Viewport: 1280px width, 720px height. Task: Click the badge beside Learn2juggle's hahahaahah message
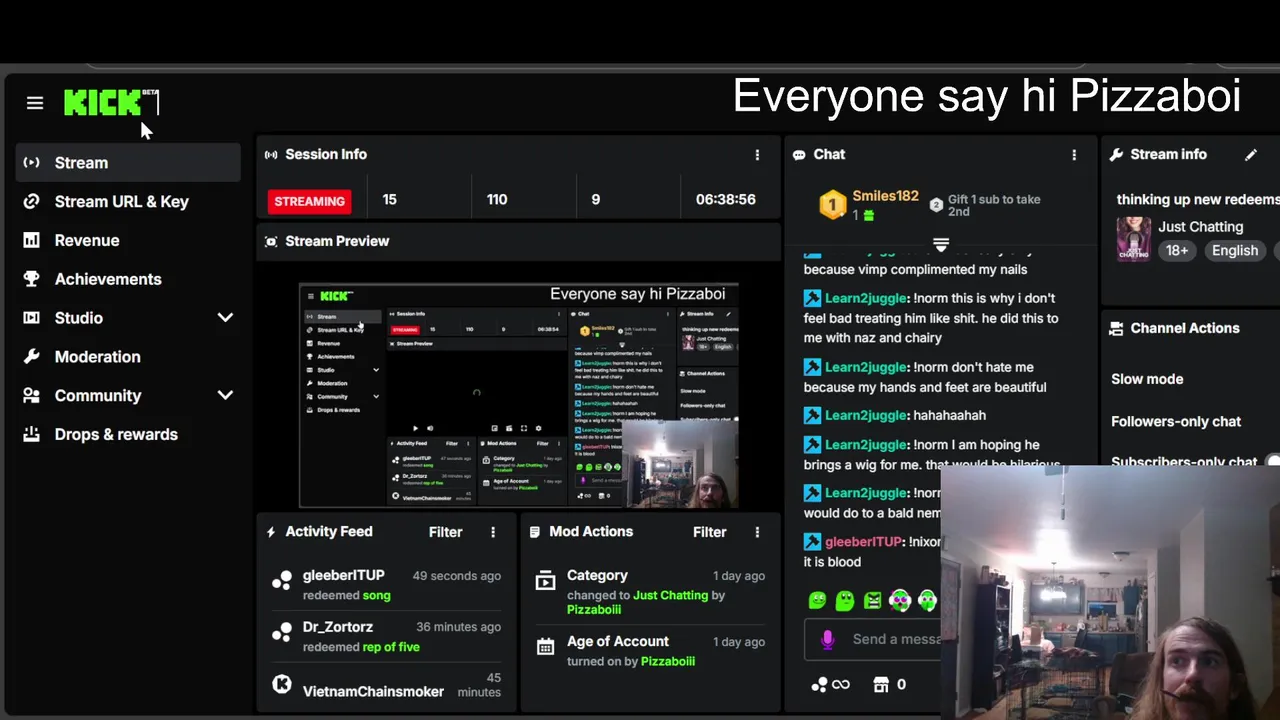812,416
